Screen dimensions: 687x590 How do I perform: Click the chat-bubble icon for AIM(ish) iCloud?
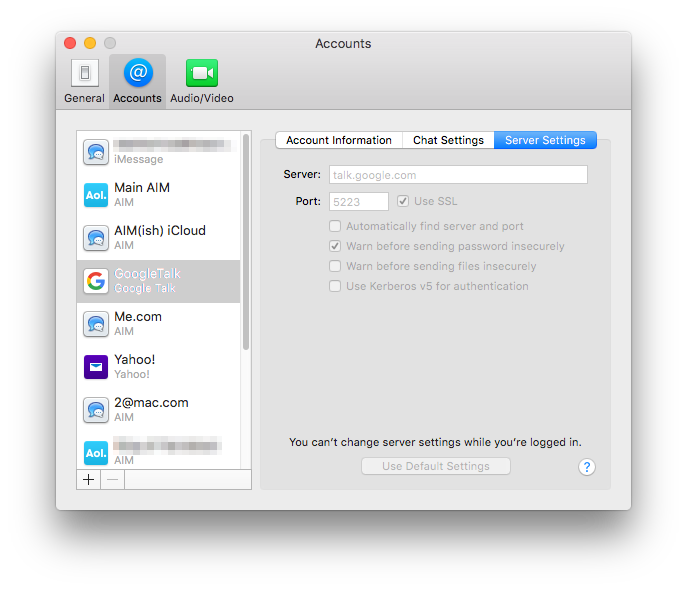(x=96, y=238)
